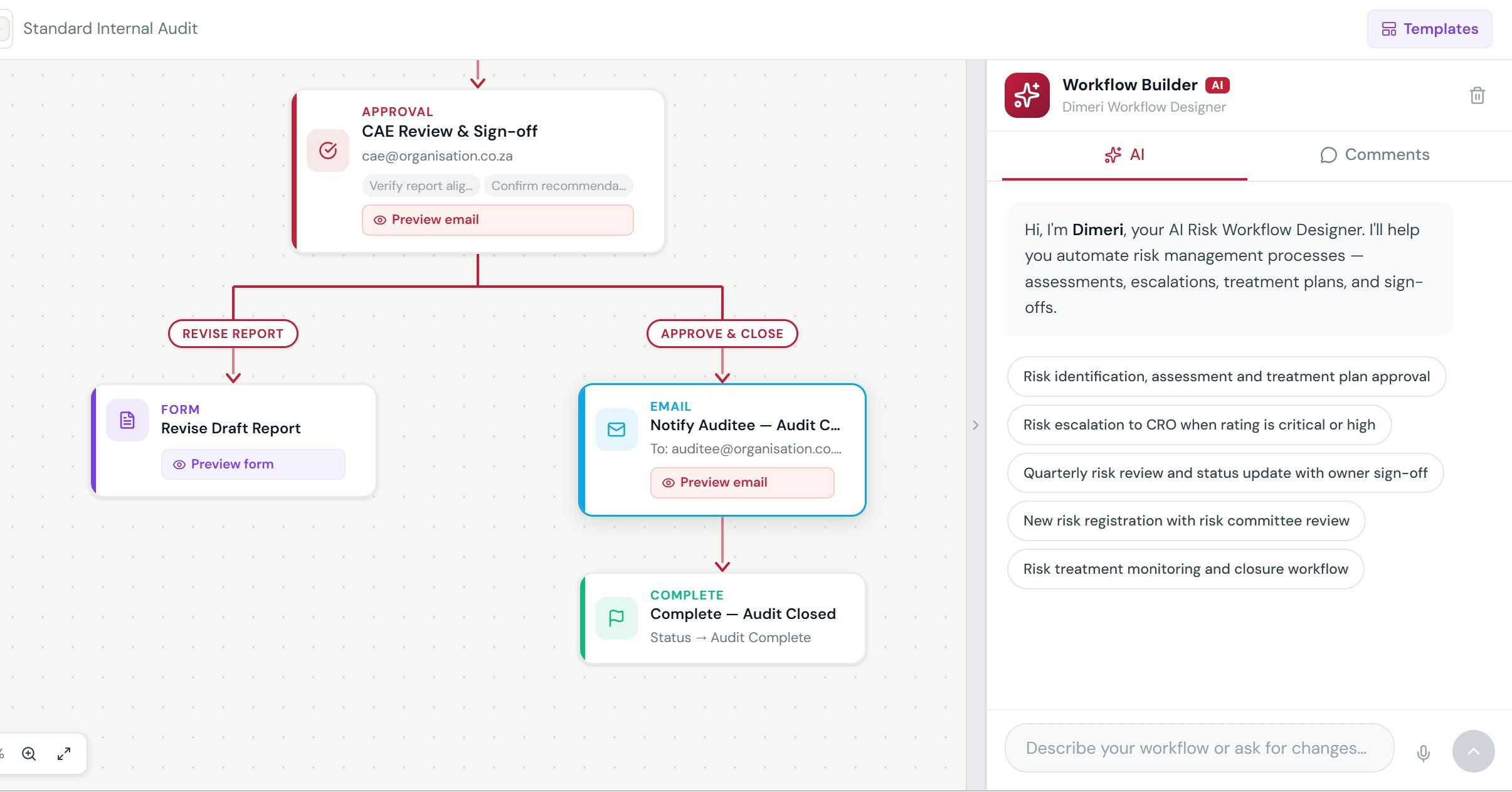The width and height of the screenshot is (1512, 792).
Task: Click the green flag Complete node icon
Action: 616,618
